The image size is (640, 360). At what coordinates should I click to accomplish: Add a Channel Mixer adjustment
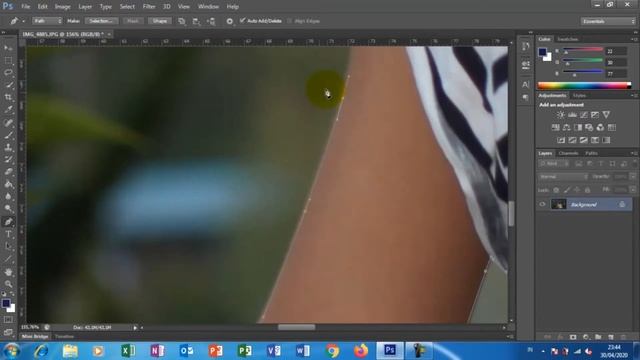coord(600,128)
